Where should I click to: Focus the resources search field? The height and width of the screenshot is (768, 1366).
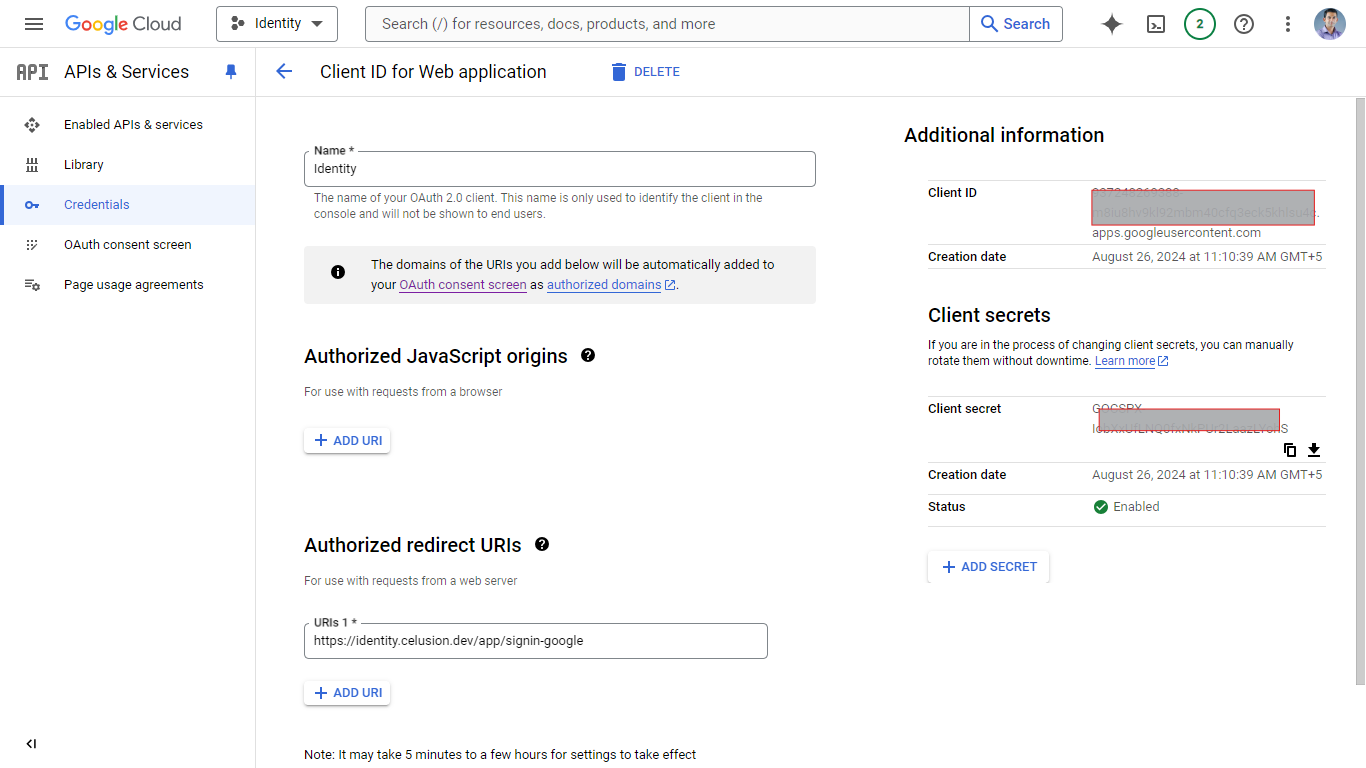[667, 24]
